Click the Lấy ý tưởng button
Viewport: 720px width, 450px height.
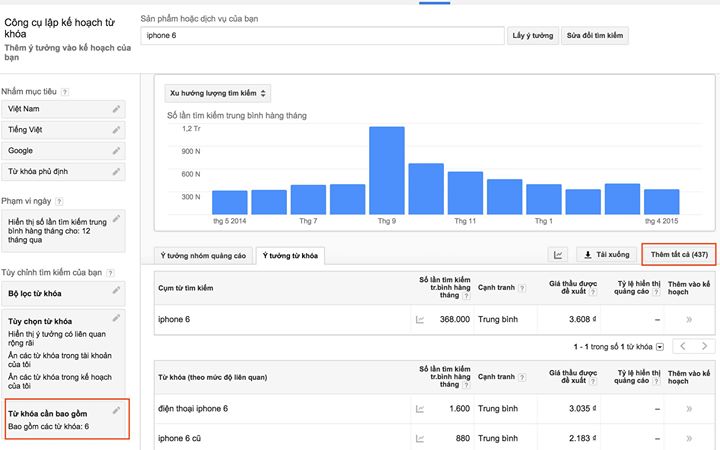tap(533, 35)
